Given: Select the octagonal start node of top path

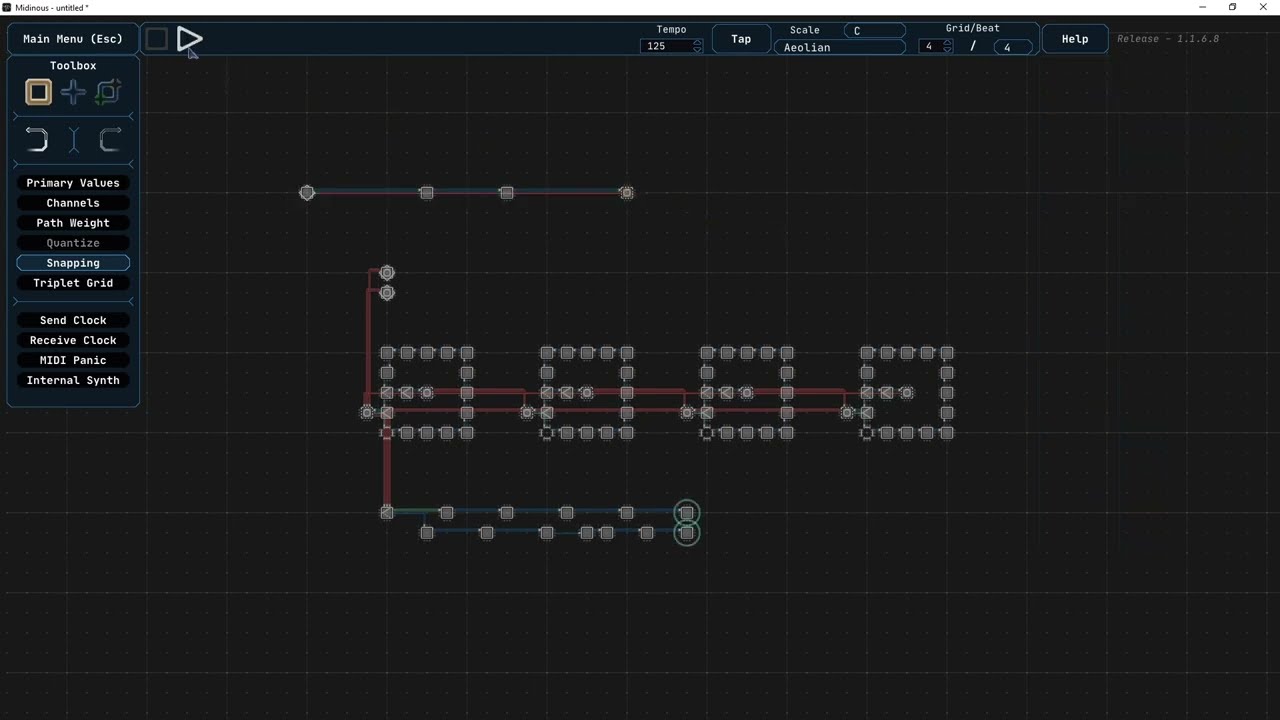Looking at the screenshot, I should [307, 192].
